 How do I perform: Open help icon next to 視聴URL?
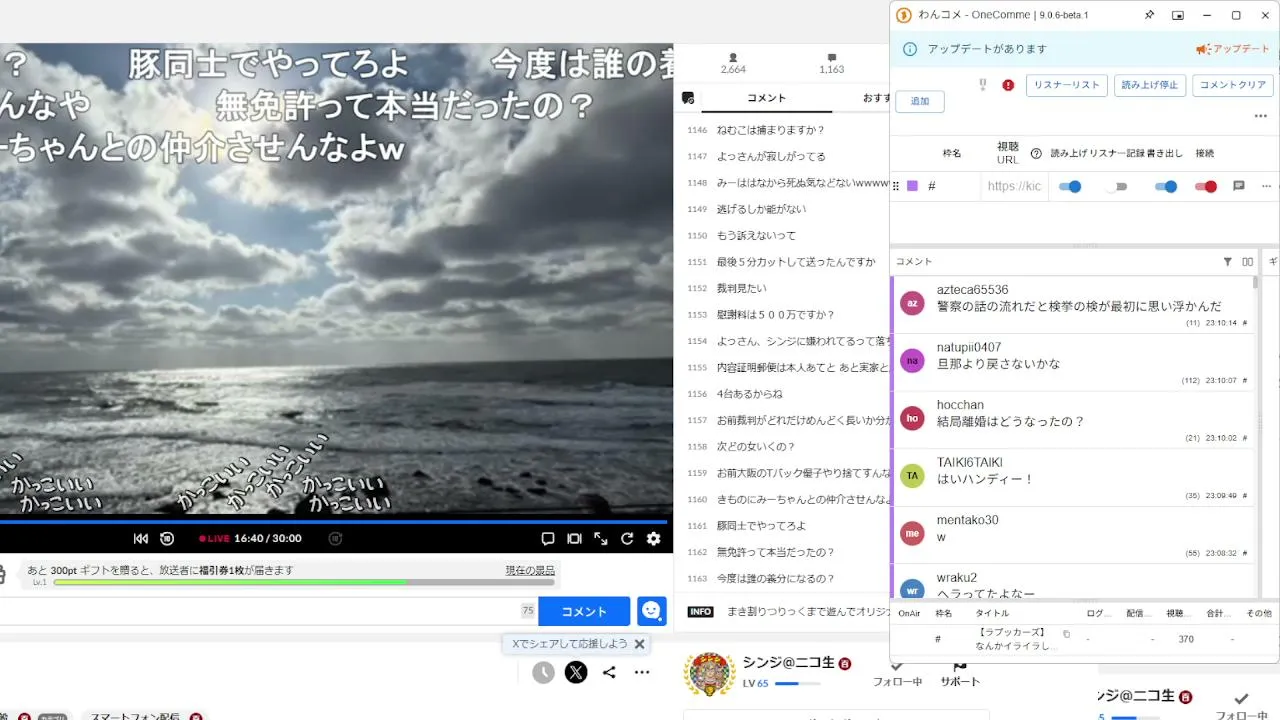point(1036,153)
